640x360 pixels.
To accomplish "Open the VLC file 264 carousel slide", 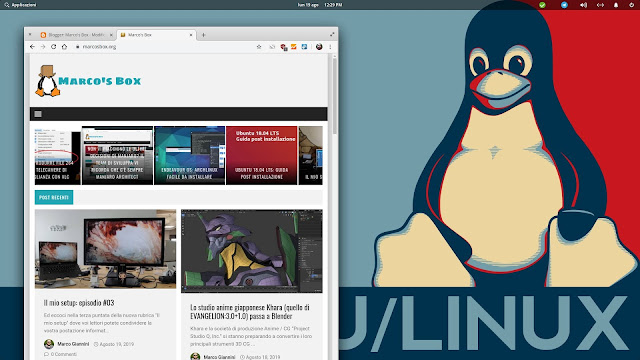I will 58,156.
